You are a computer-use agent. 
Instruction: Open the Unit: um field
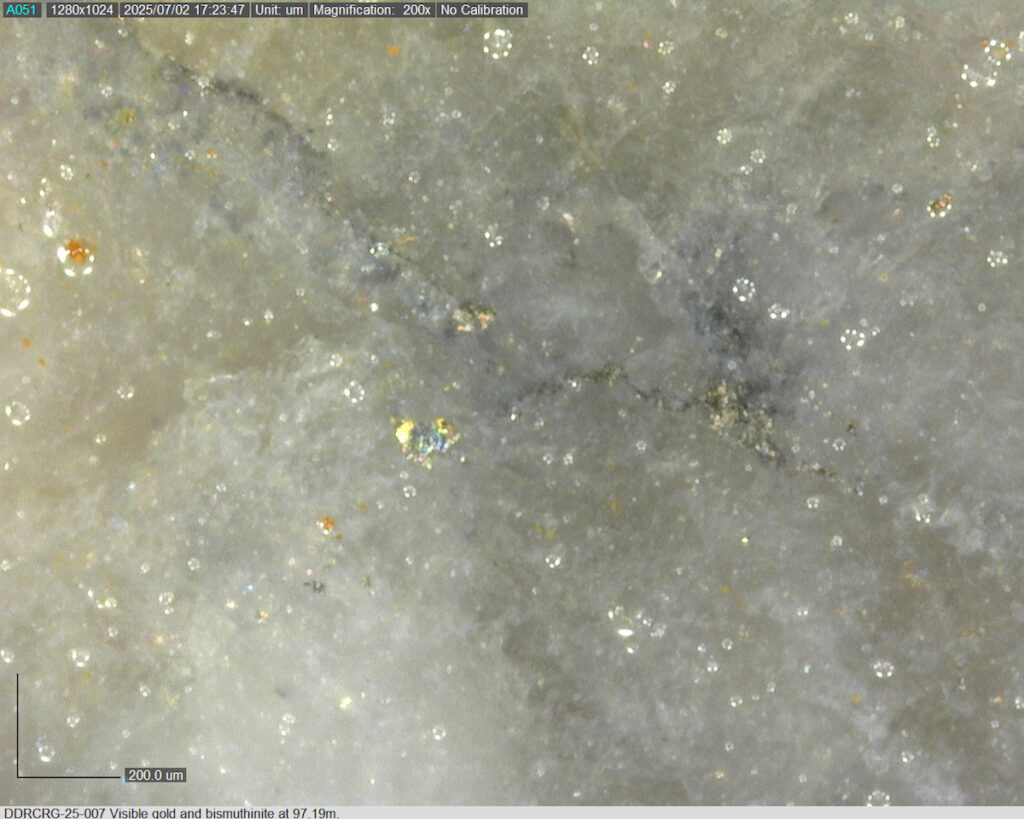[x=279, y=10]
